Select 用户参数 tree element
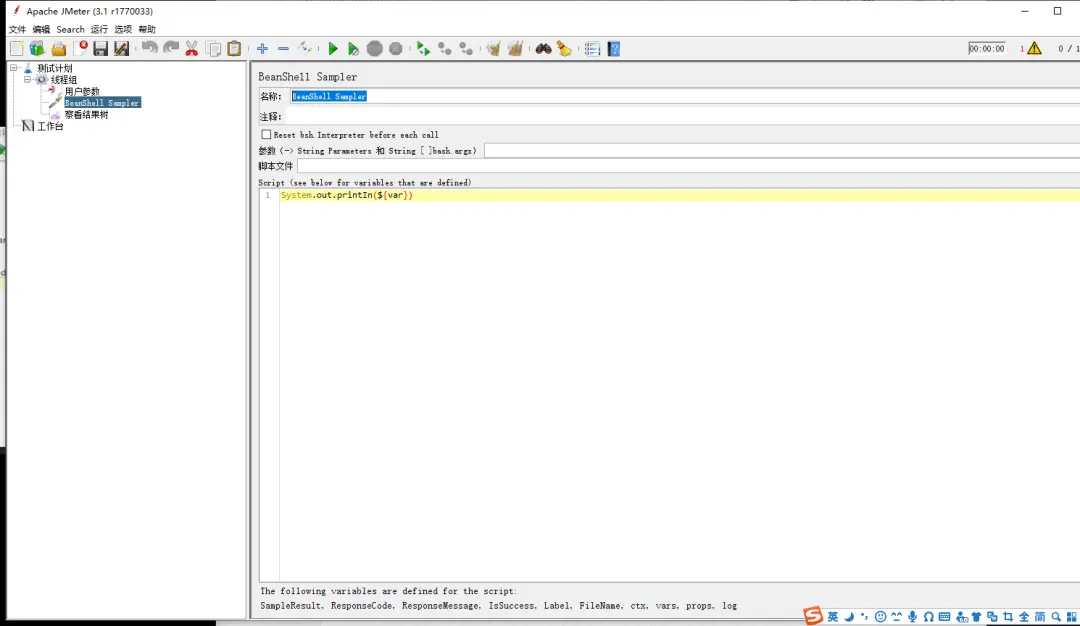The image size is (1080, 626). (x=82, y=91)
